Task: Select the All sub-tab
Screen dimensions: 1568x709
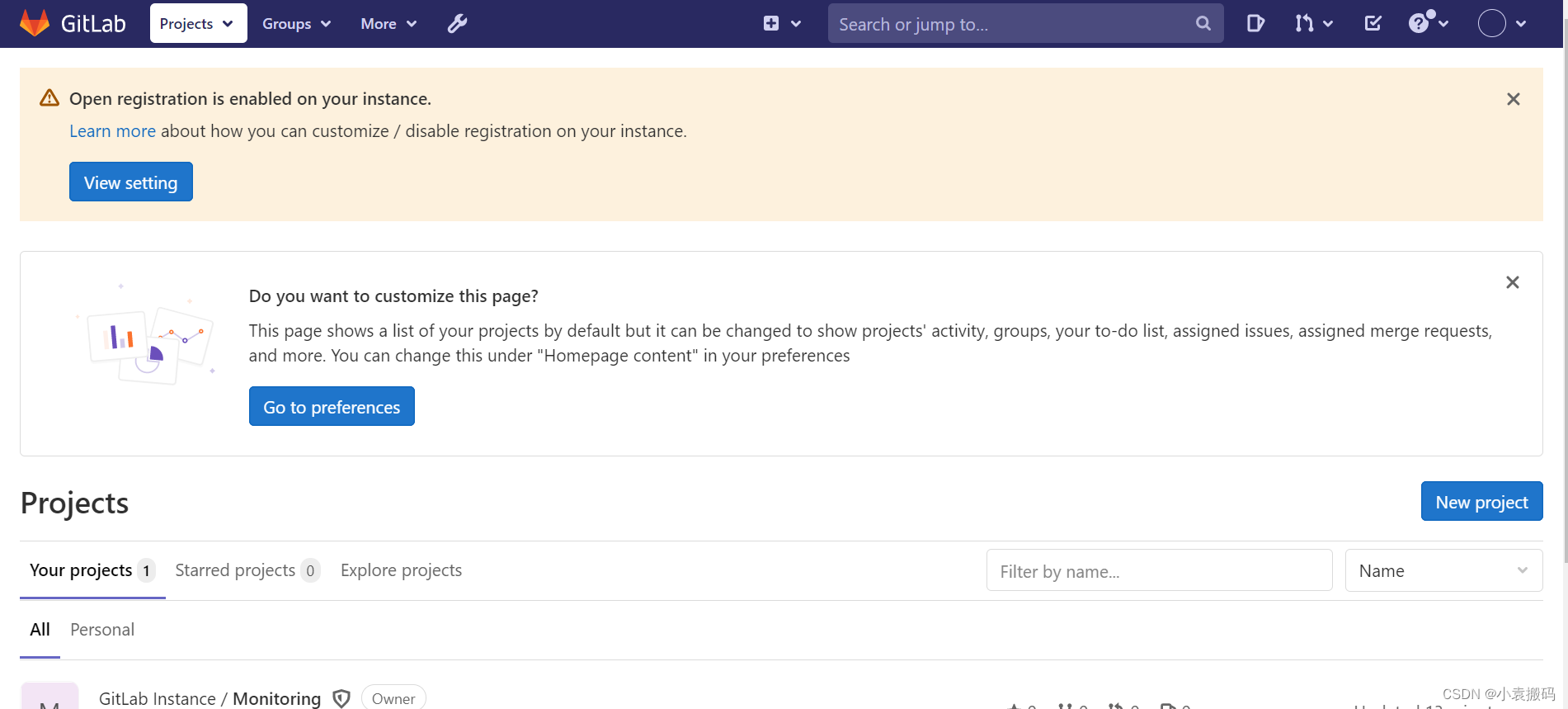Action: [x=40, y=630]
